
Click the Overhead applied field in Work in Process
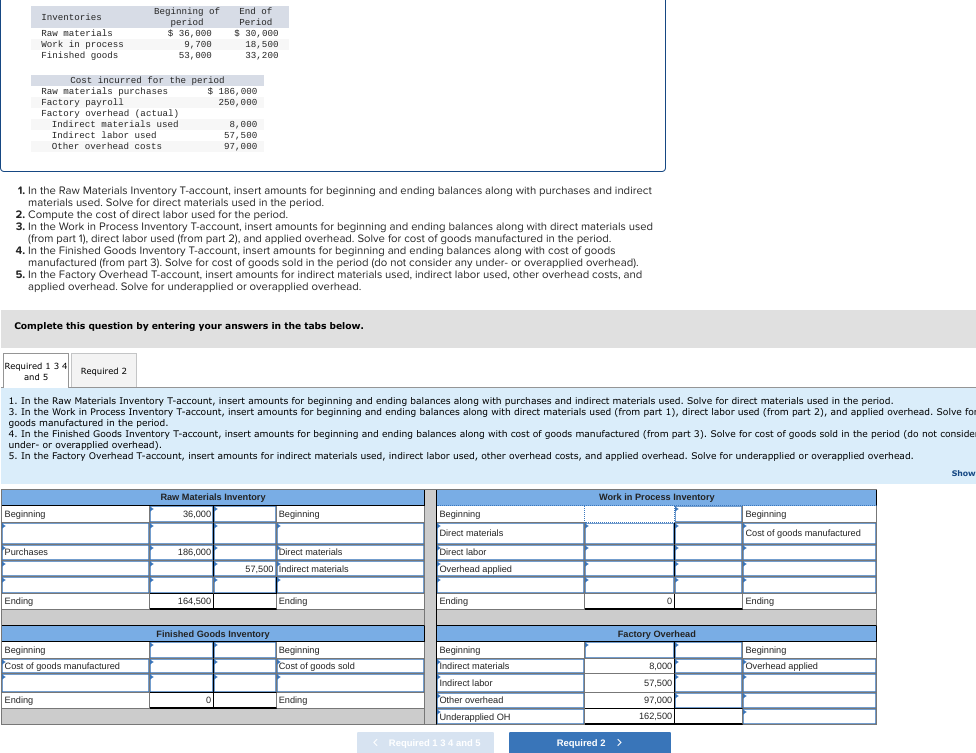click(x=629, y=570)
